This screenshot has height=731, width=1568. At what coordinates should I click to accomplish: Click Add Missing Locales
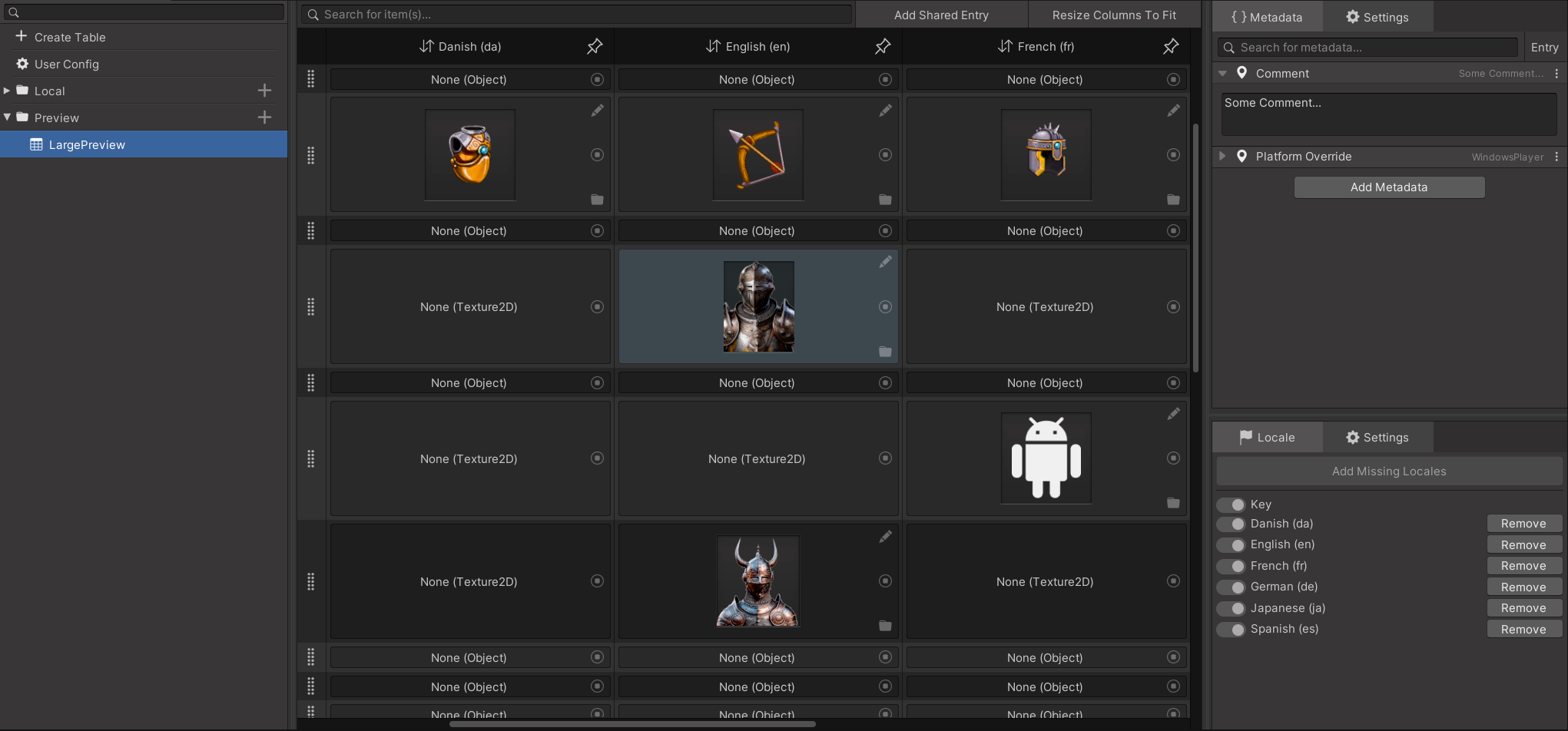1388,471
